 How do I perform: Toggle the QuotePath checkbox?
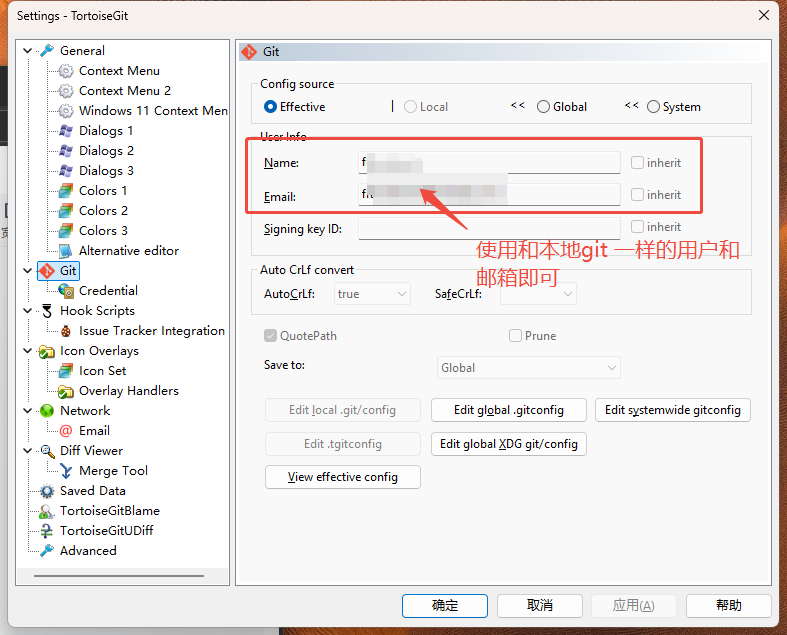(271, 336)
